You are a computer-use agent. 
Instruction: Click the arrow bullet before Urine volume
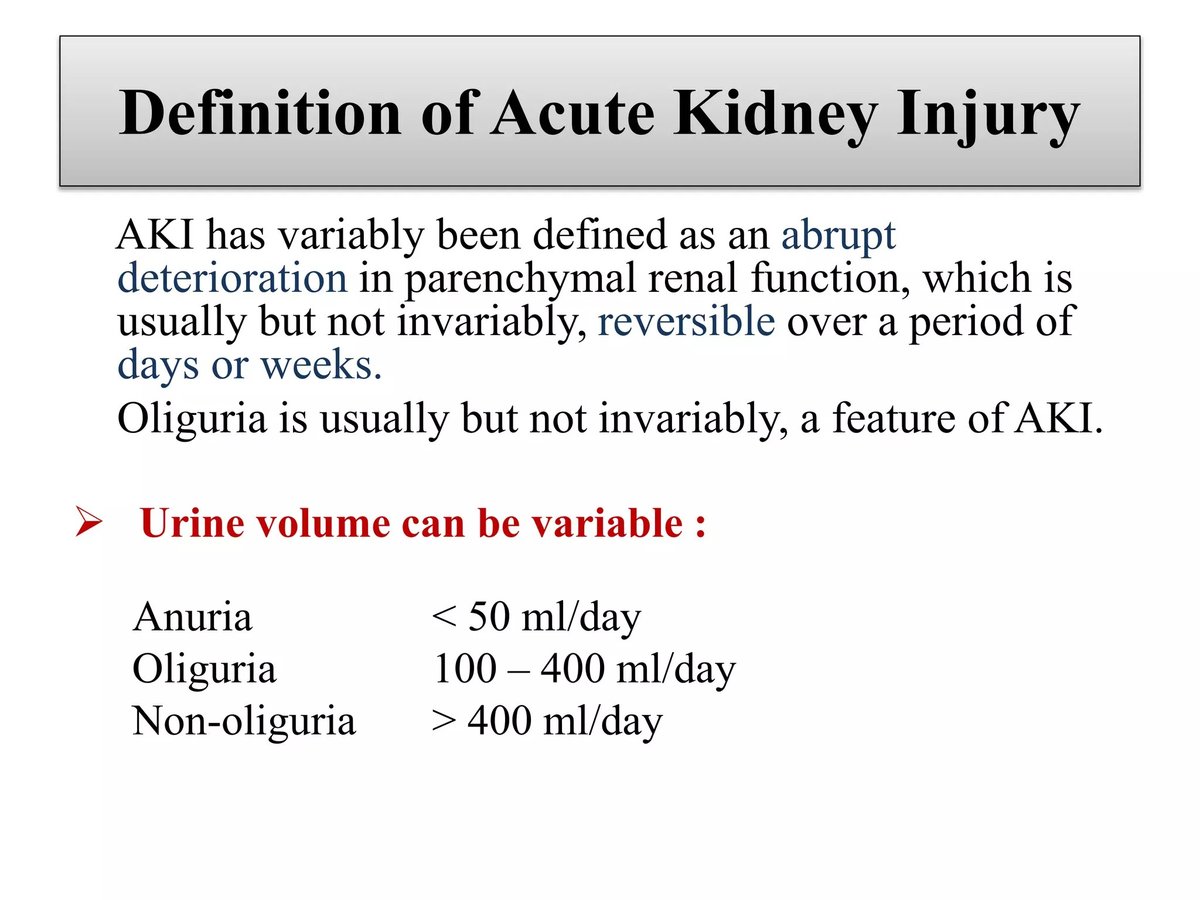(84, 524)
